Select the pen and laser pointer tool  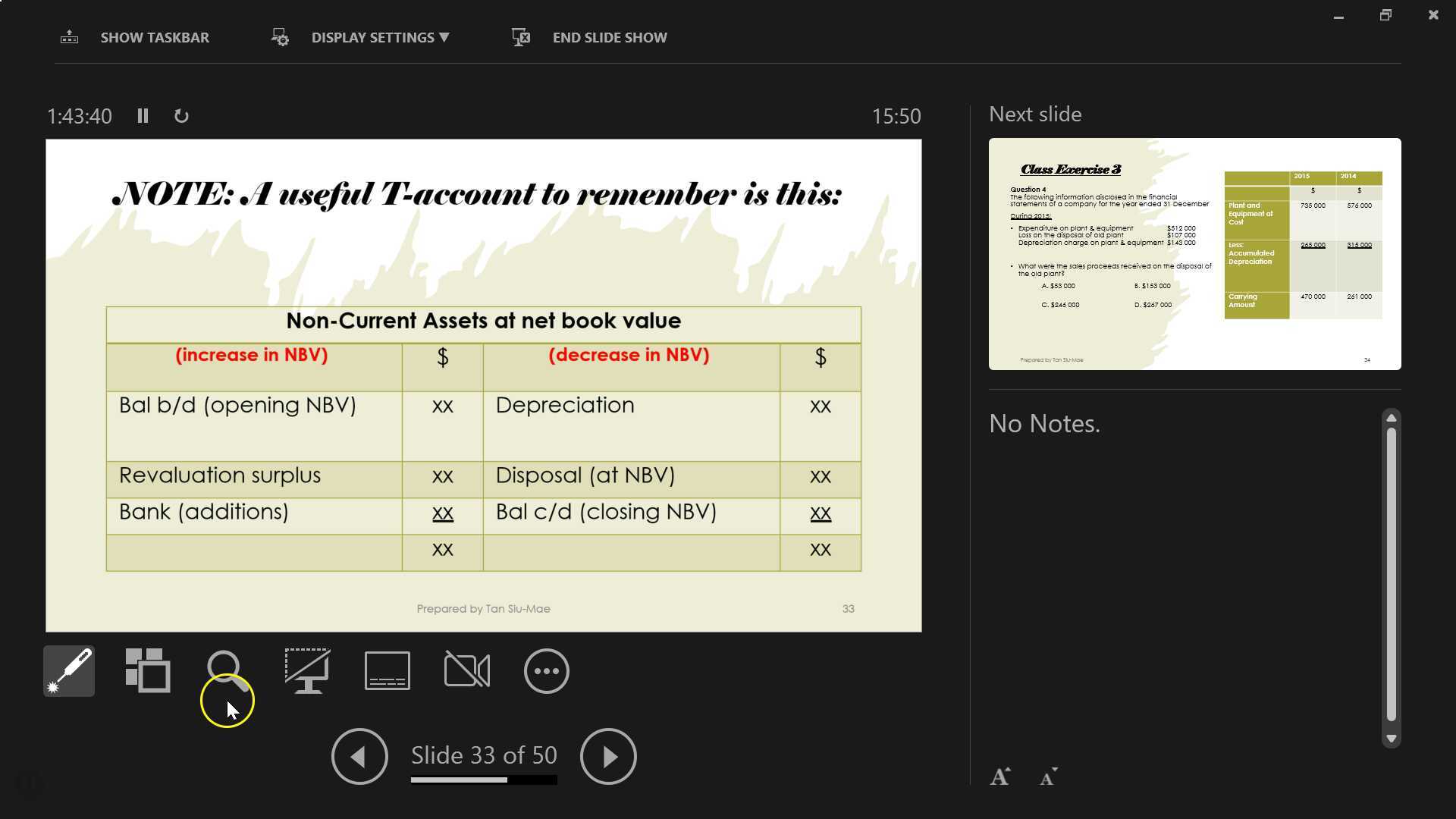tap(69, 671)
